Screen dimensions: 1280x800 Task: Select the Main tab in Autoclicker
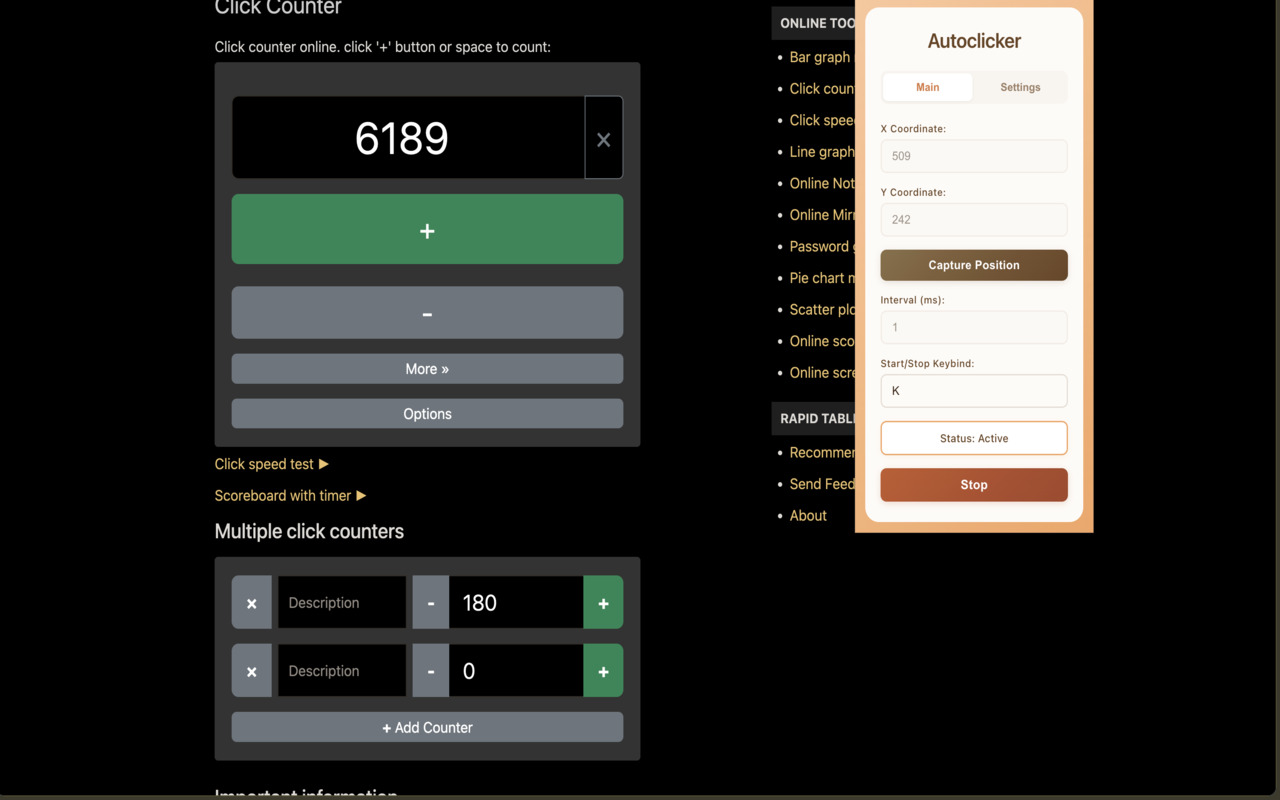(x=927, y=87)
